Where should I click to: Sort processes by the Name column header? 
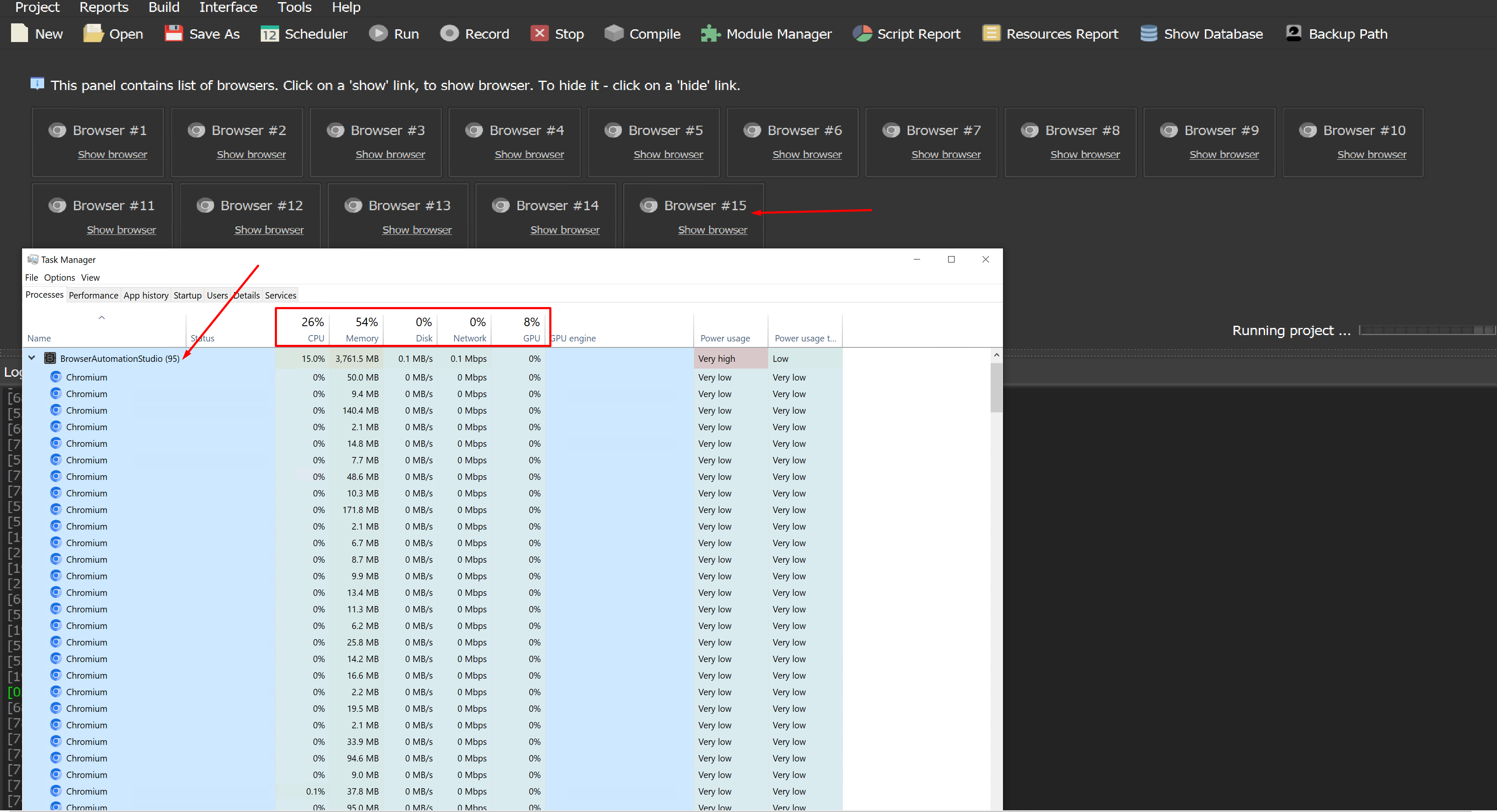pyautogui.click(x=39, y=338)
